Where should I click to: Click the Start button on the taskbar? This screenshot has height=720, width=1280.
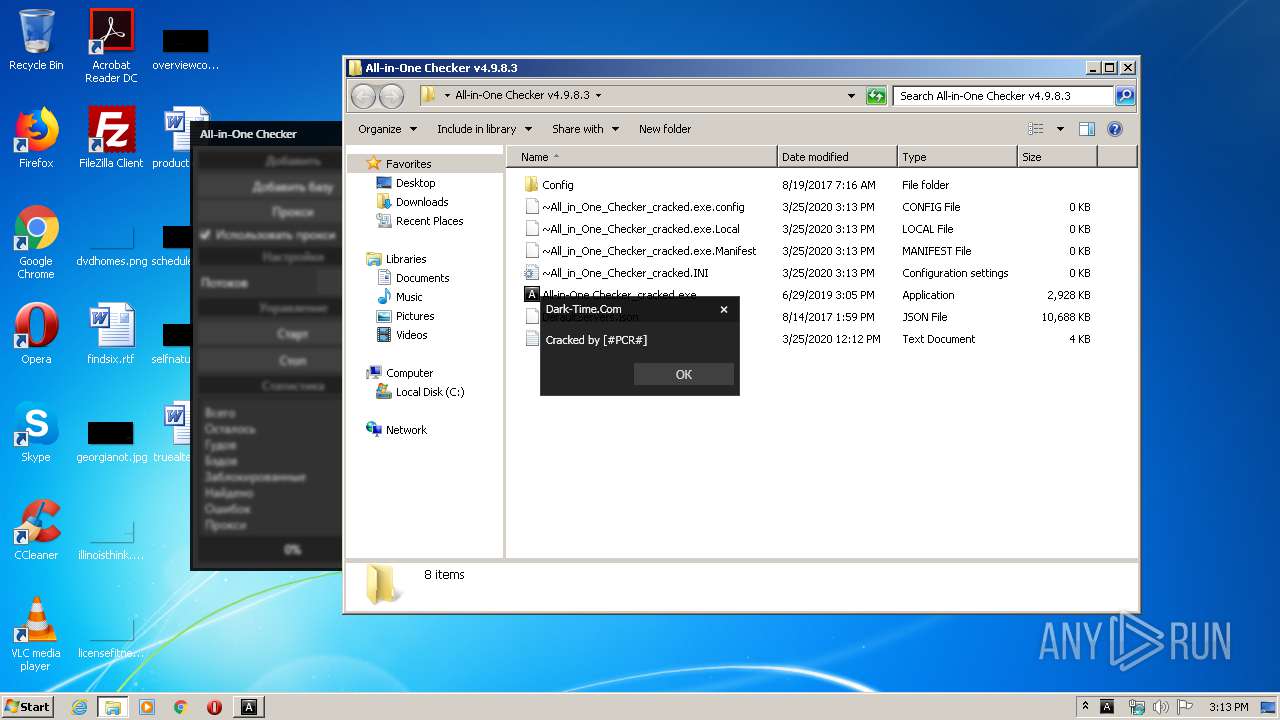[x=27, y=706]
